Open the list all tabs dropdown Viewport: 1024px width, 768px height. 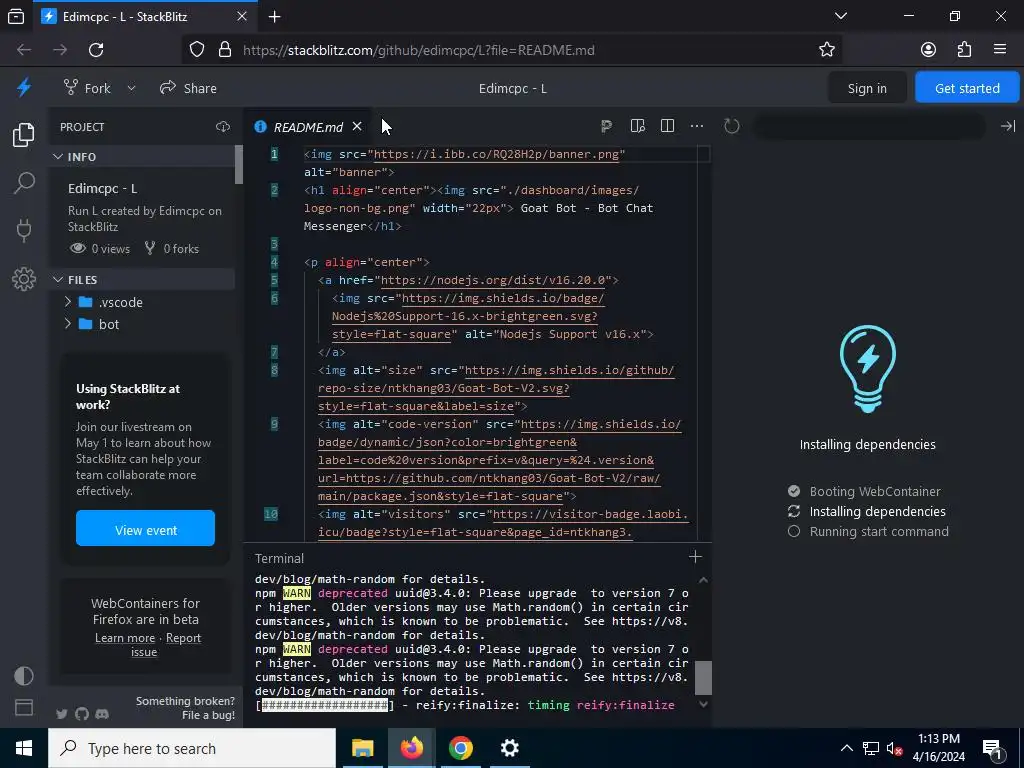click(840, 16)
